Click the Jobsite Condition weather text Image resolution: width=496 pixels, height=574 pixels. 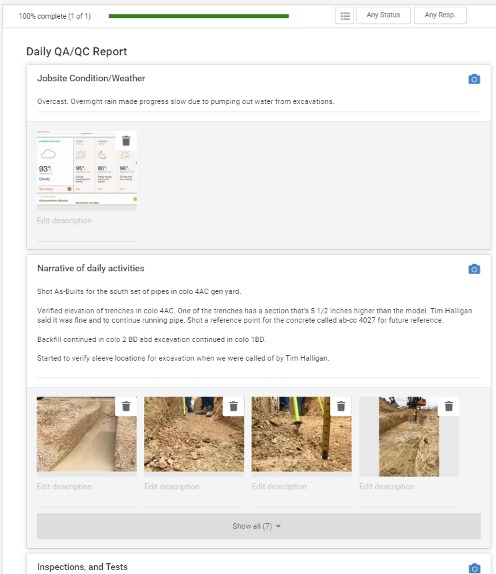[186, 101]
